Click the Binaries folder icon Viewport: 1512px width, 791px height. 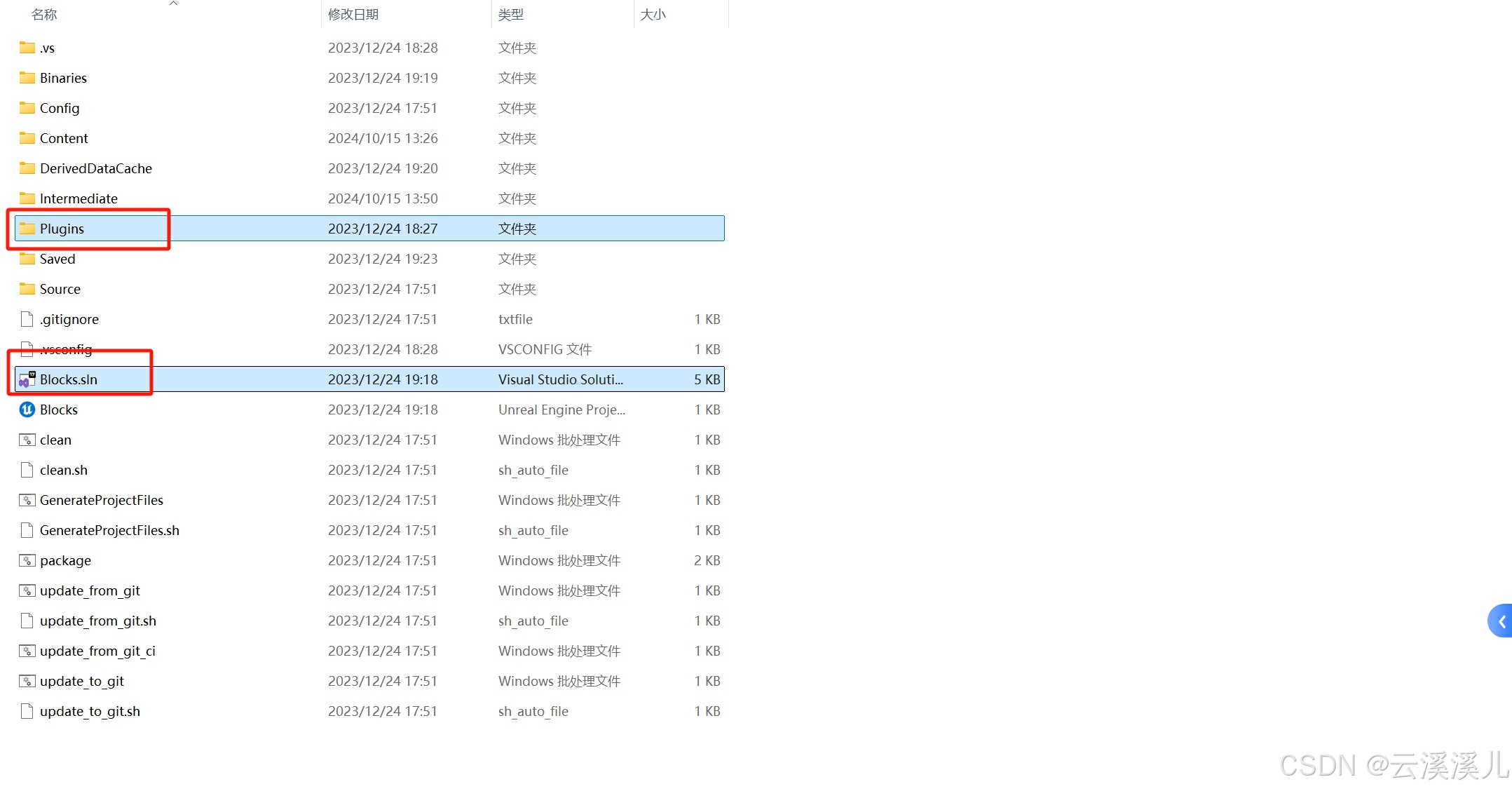point(27,78)
